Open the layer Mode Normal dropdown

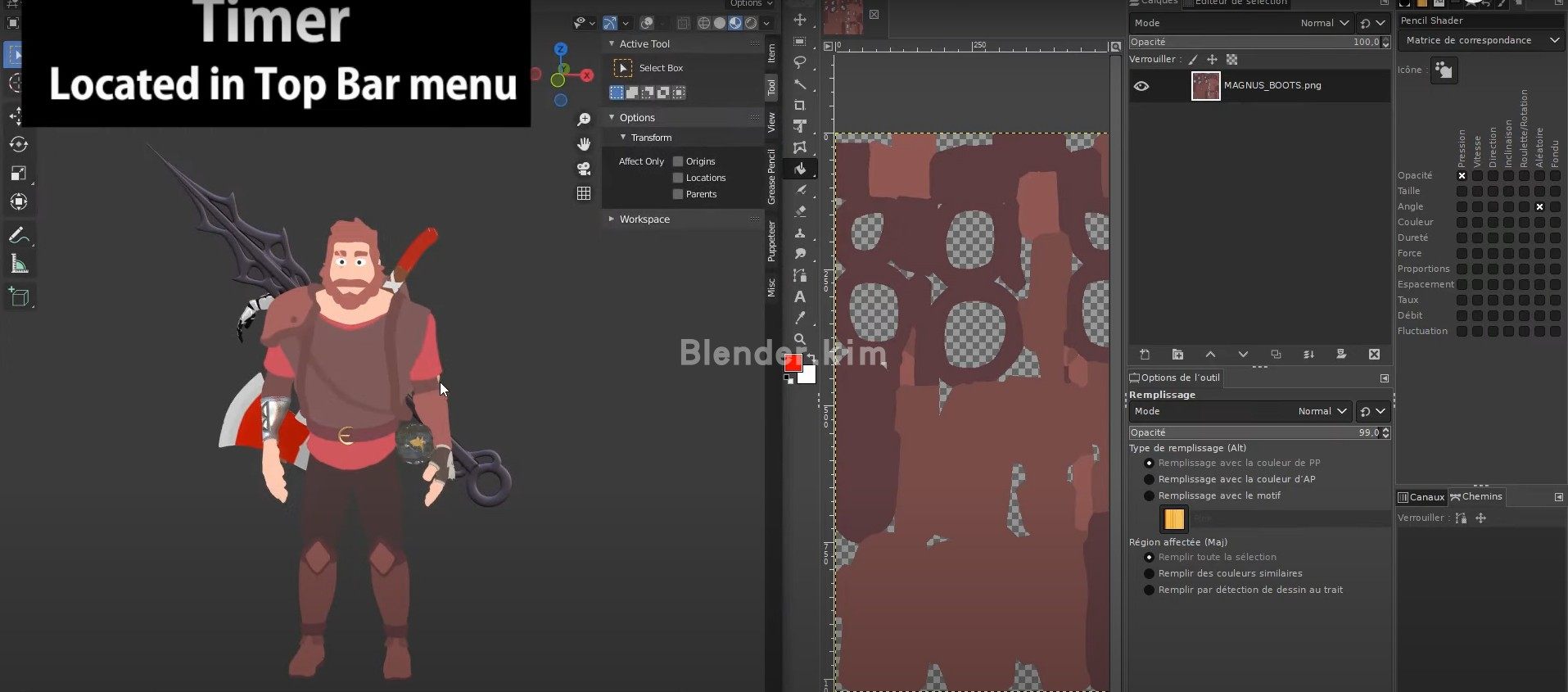pos(1240,23)
